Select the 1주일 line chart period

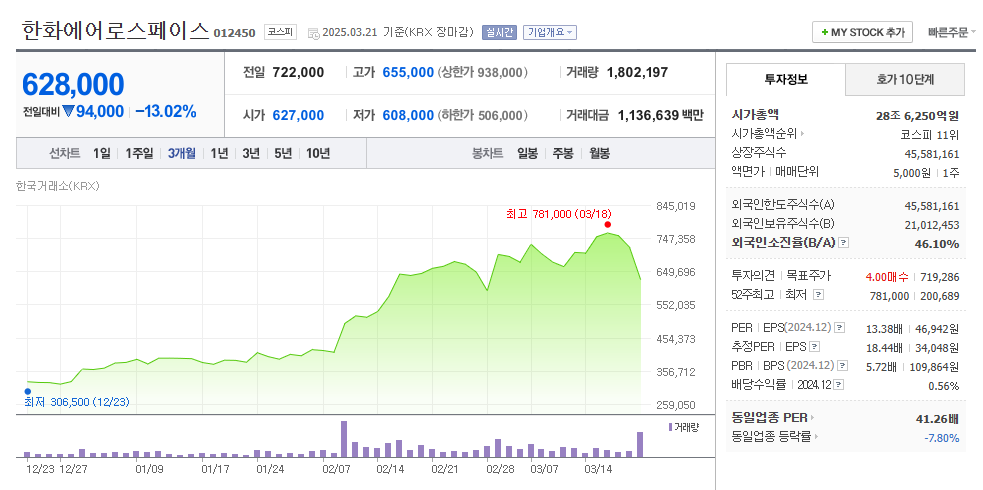pyautogui.click(x=139, y=153)
